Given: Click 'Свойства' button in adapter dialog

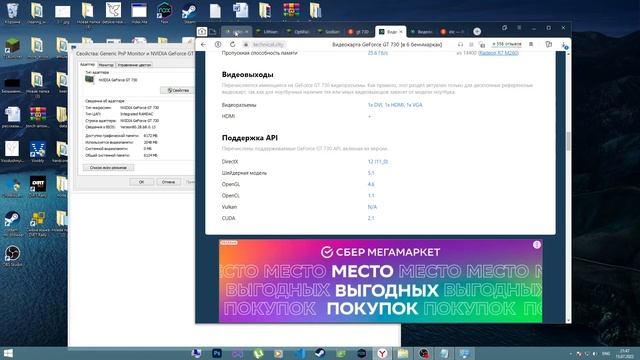Looking at the screenshot, I should pos(178,90).
